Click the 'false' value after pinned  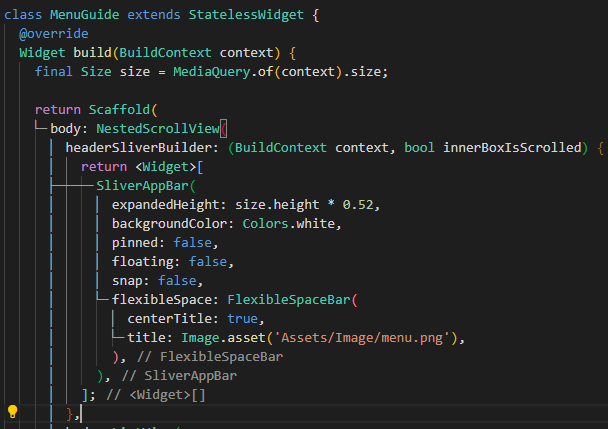192,243
